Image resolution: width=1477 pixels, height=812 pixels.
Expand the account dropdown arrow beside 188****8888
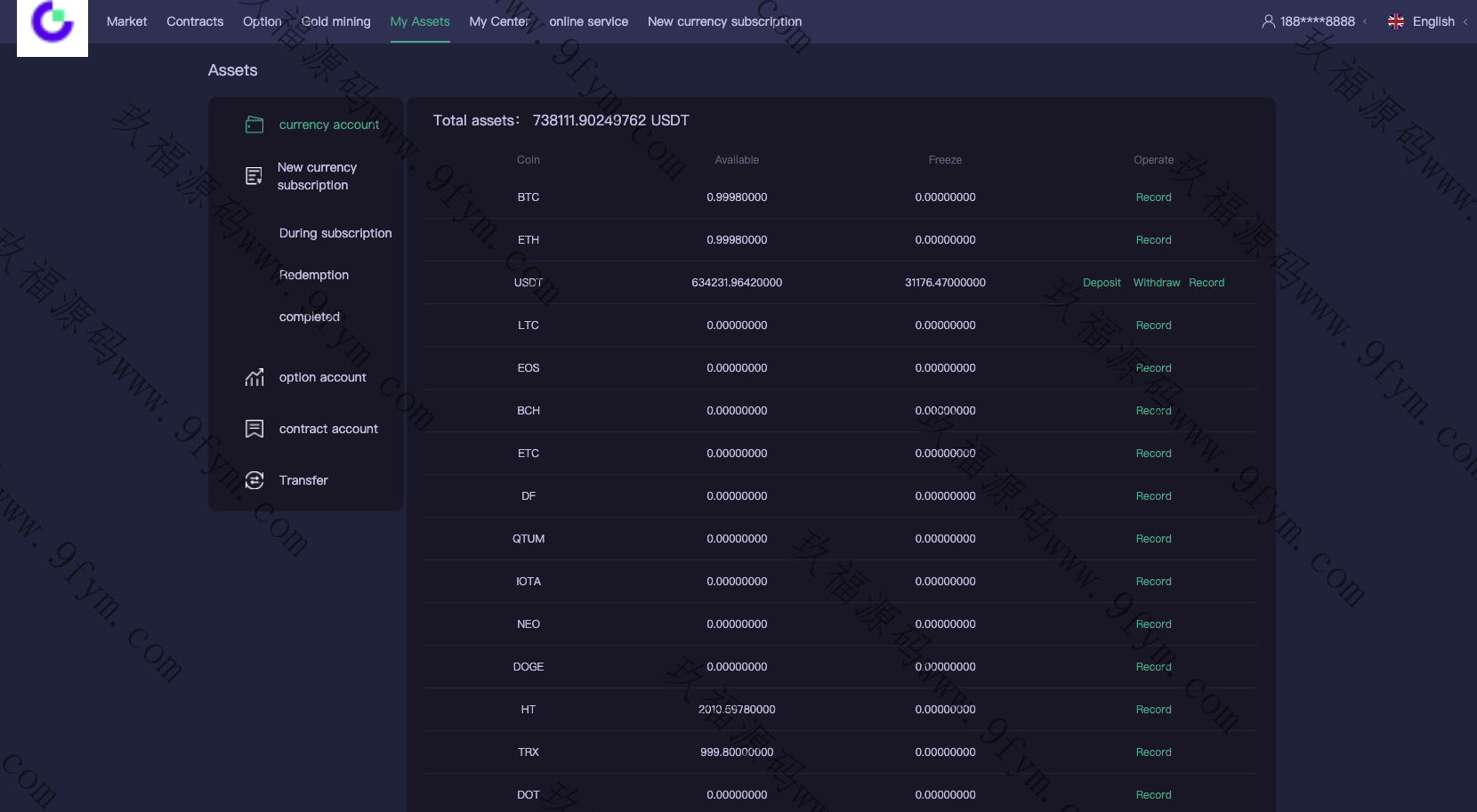[1365, 22]
